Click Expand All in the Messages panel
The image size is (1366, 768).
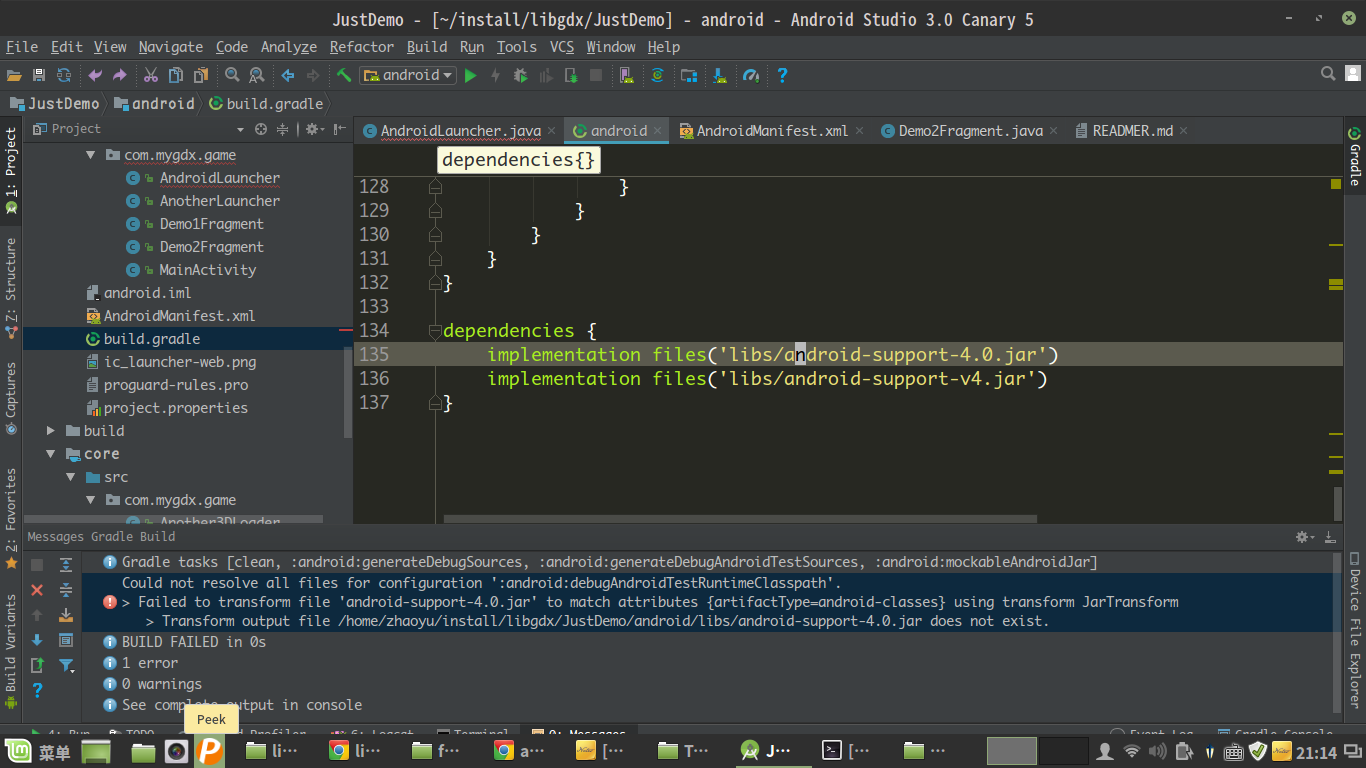tap(66, 565)
